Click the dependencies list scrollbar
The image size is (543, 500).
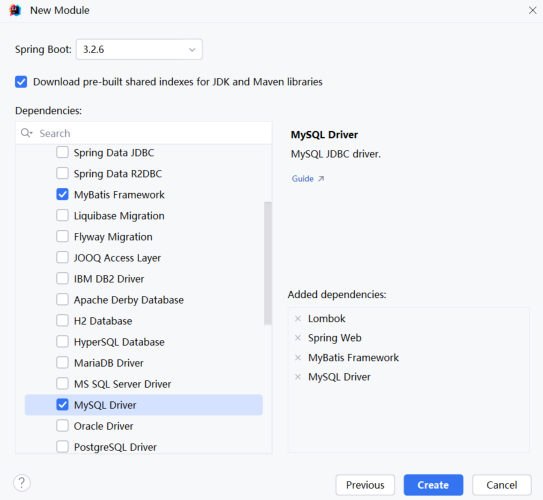coord(268,263)
